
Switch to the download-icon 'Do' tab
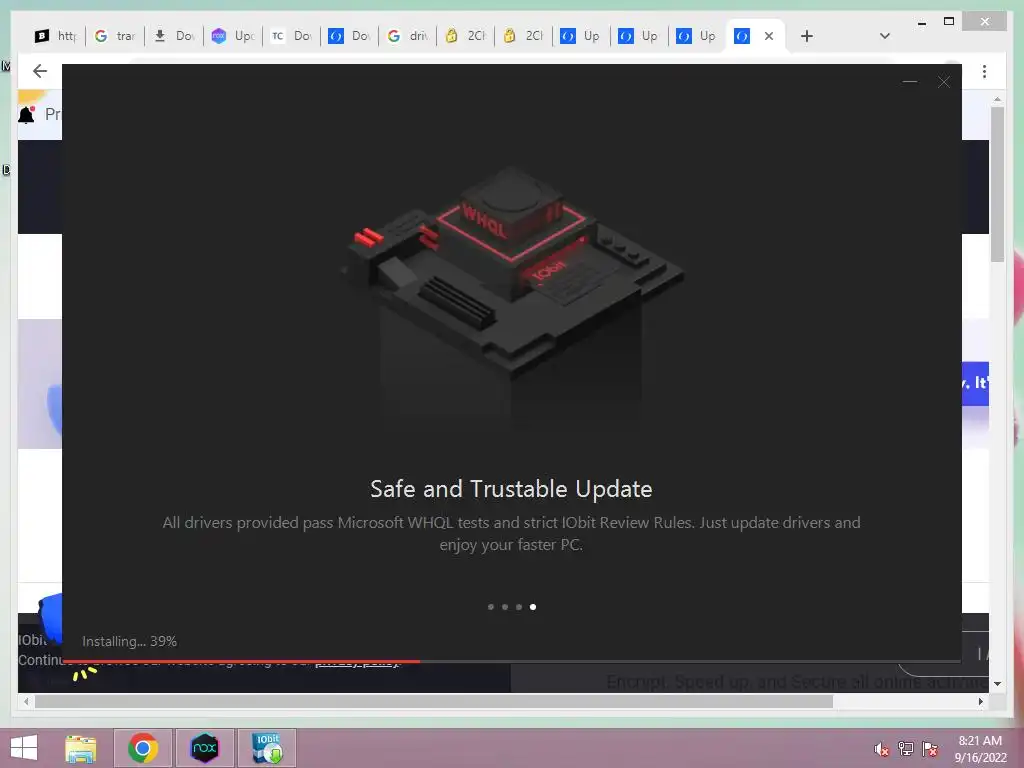point(174,36)
